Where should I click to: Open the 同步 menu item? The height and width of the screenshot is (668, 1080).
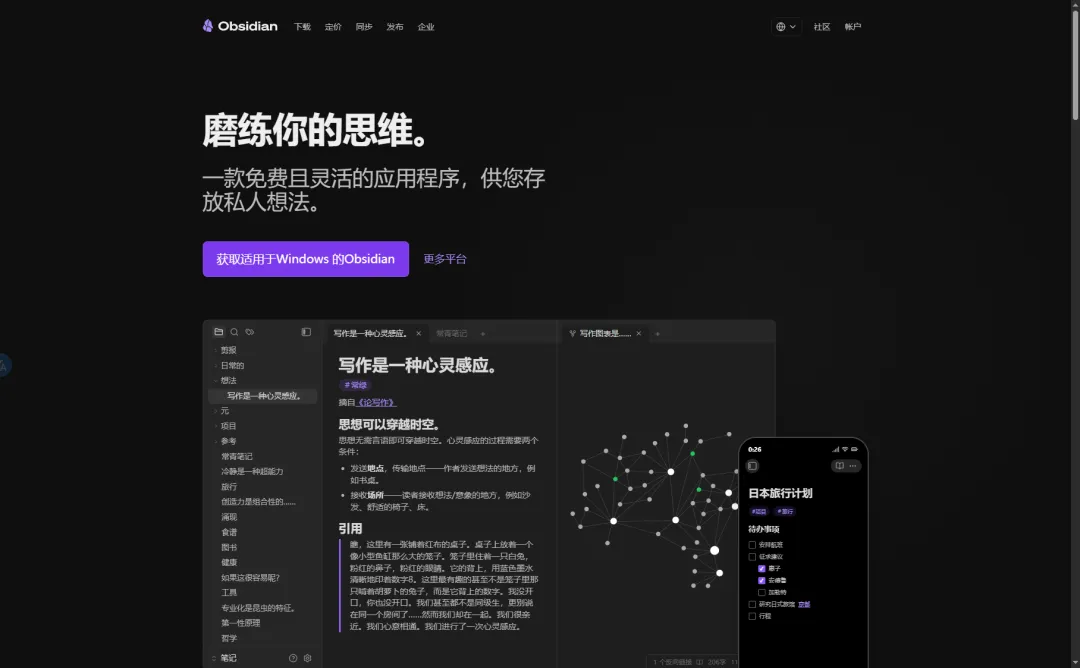pyautogui.click(x=364, y=27)
